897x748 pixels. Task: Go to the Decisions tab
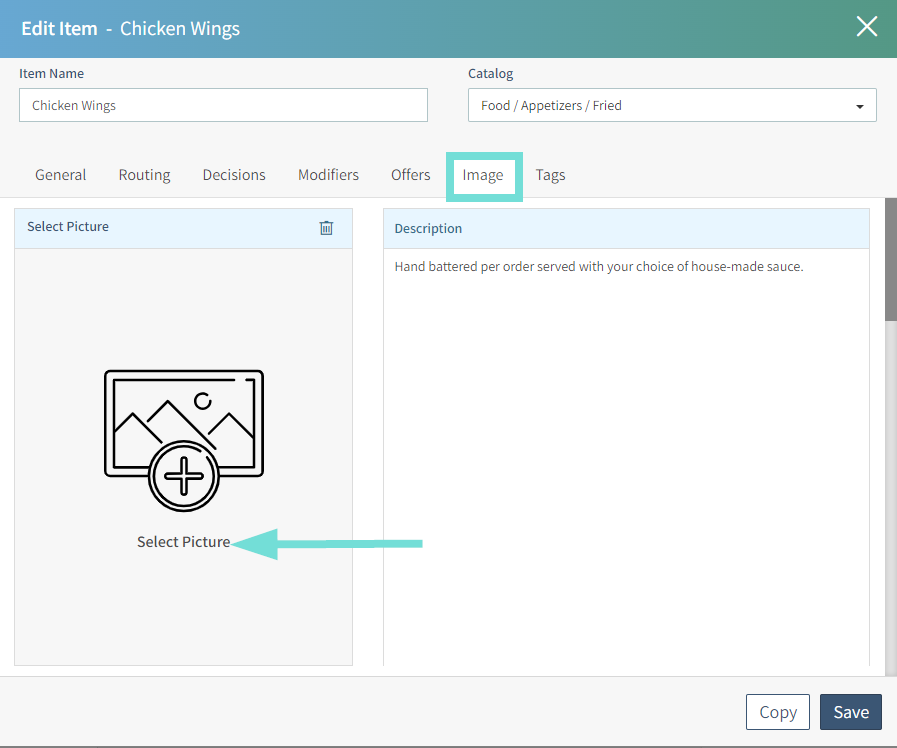coord(234,175)
